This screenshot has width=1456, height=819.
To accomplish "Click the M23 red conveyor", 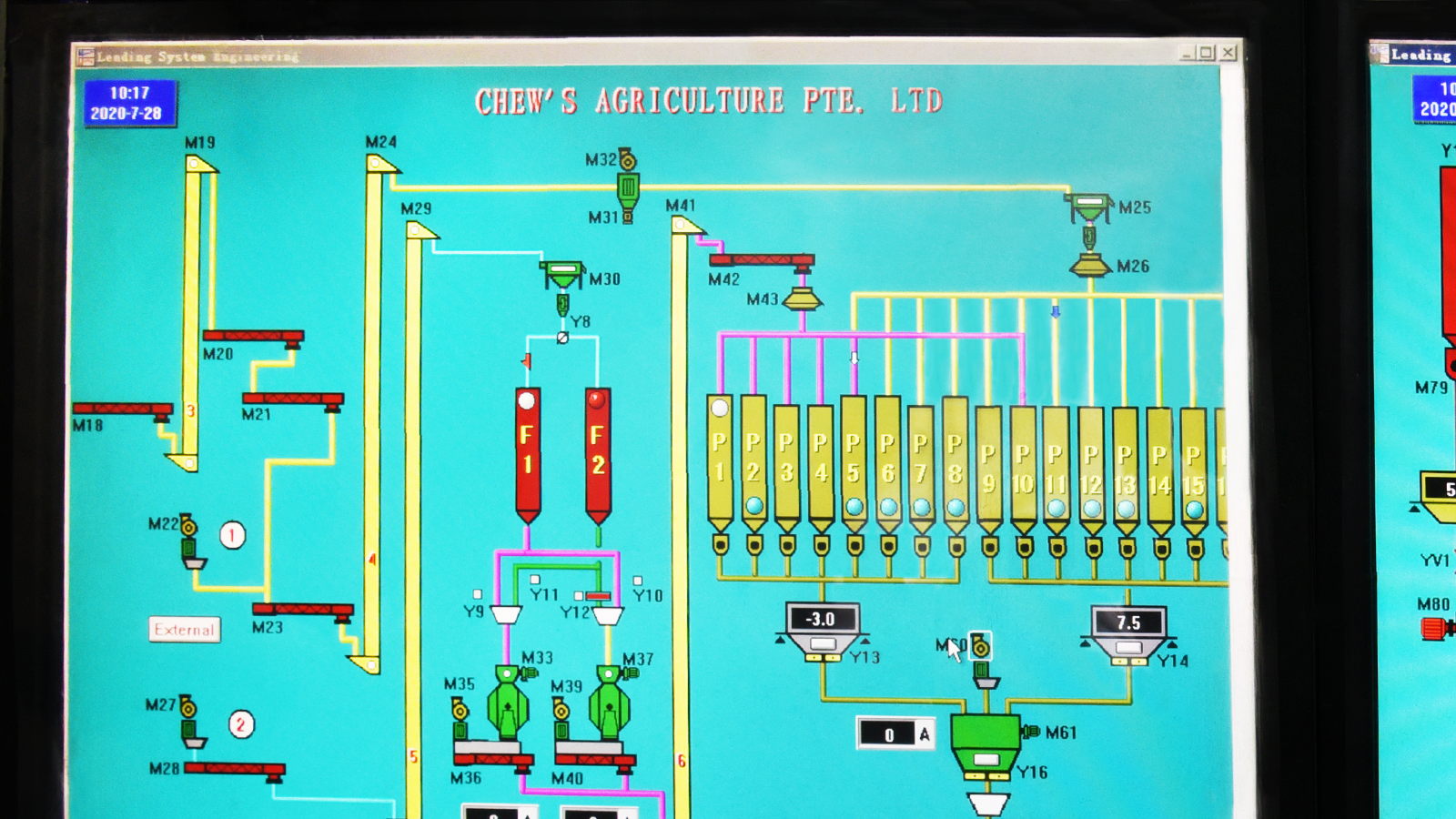I will coord(303,611).
